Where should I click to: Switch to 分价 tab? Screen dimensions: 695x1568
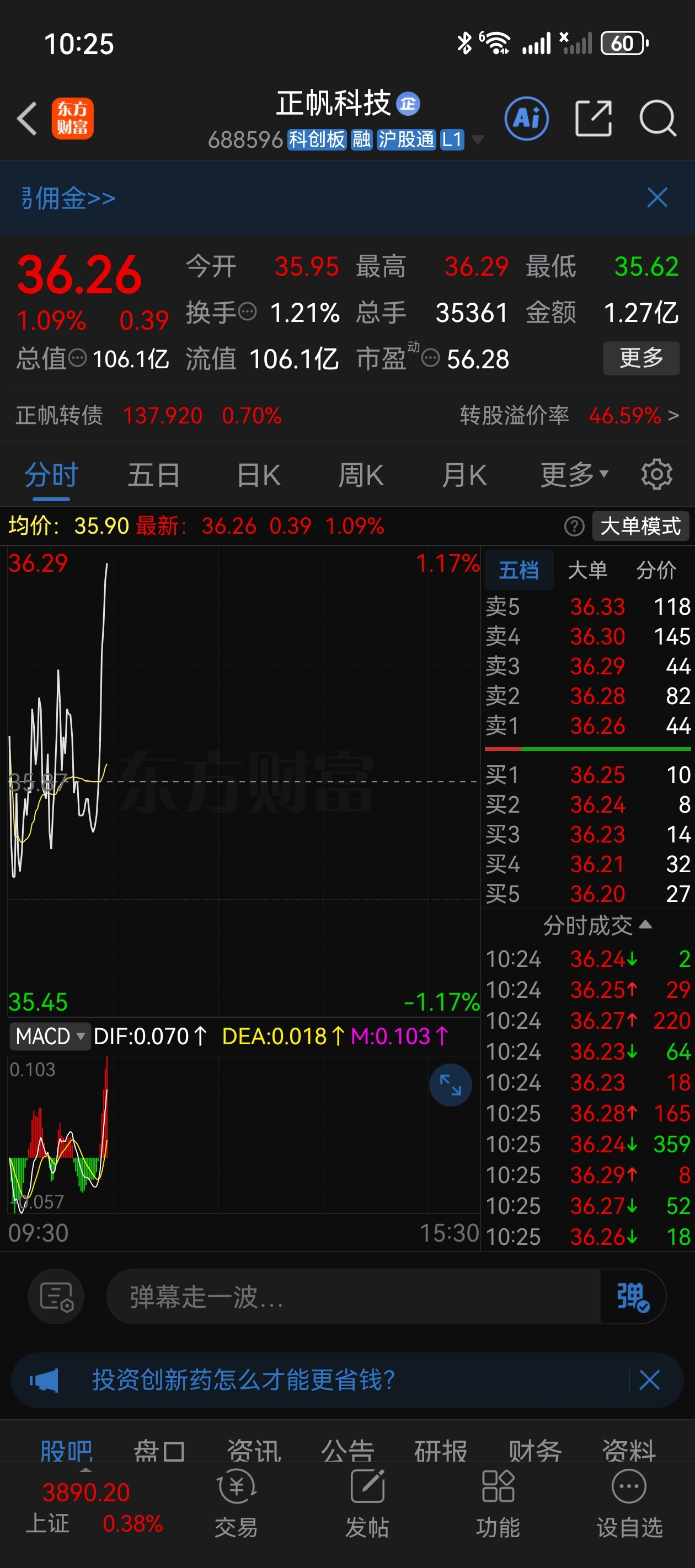click(656, 570)
